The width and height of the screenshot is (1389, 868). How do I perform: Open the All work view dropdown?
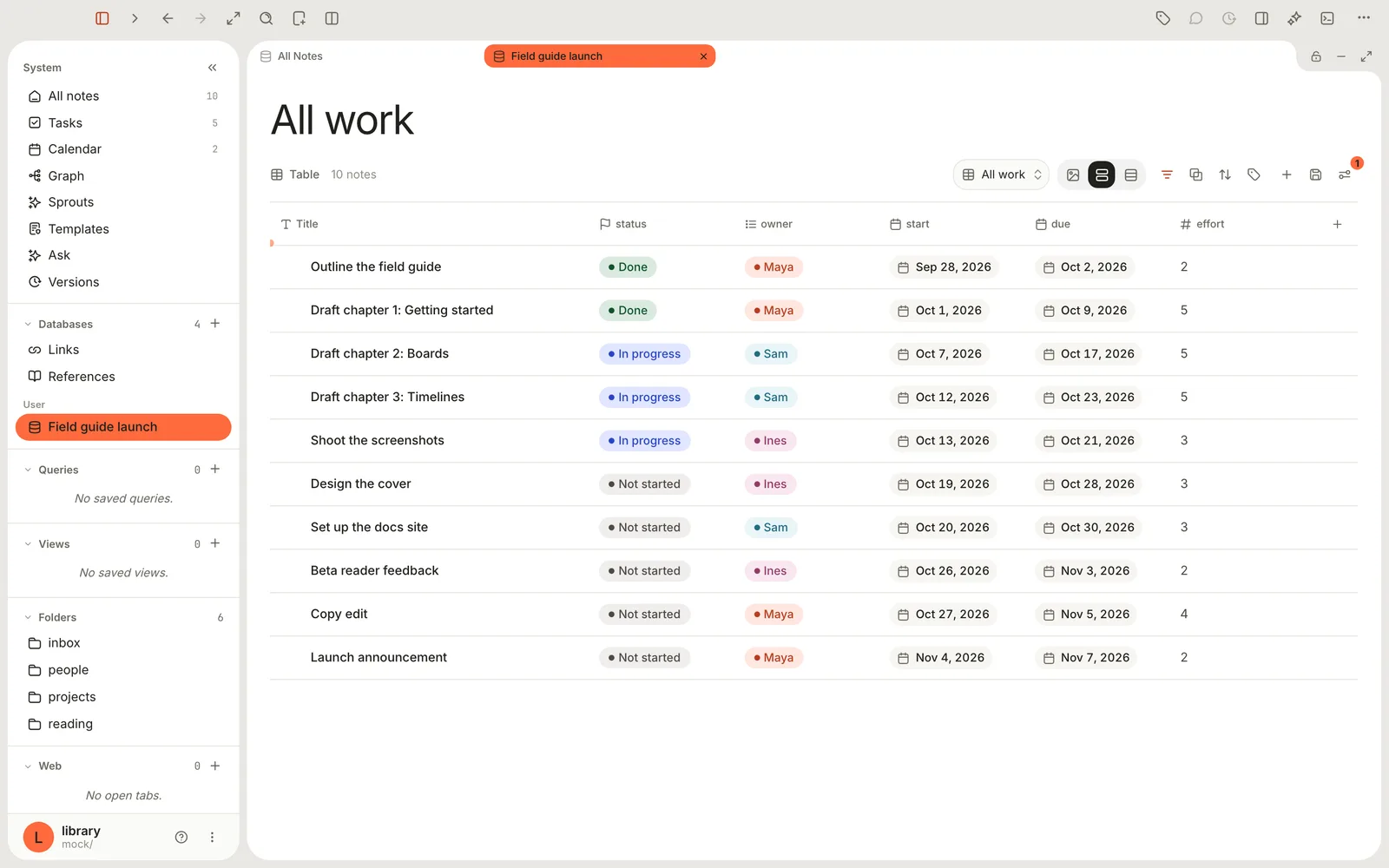pyautogui.click(x=1001, y=174)
